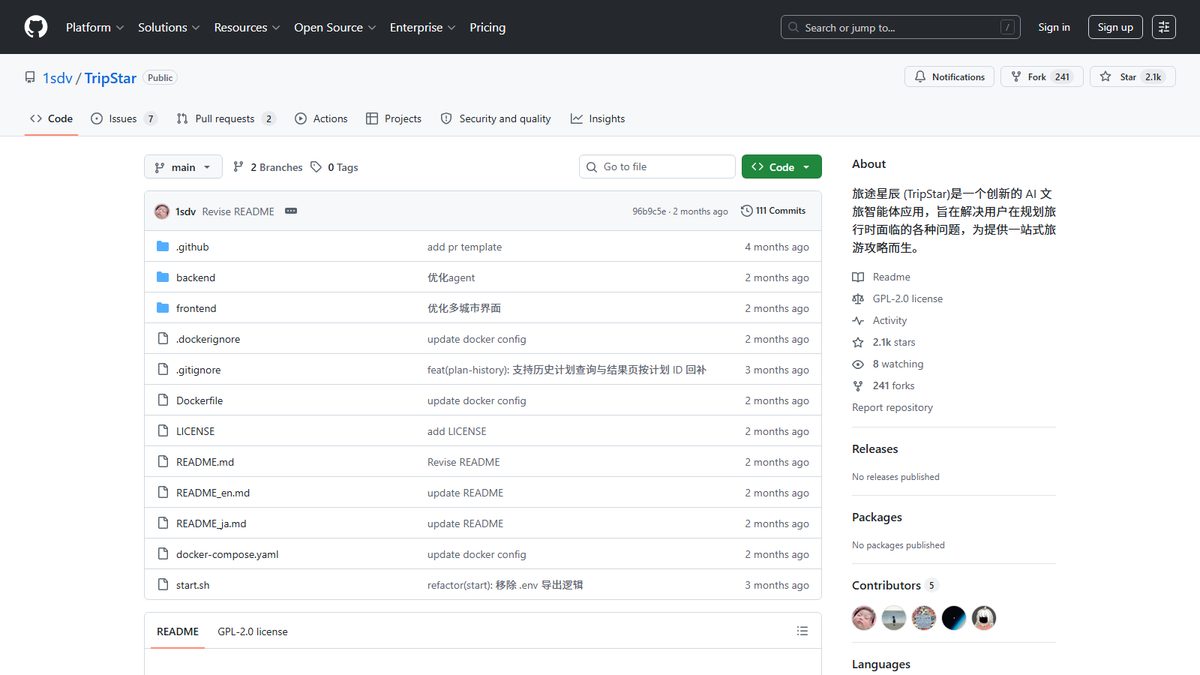Viewport: 1200px width, 675px height.
Task: Open the .gitignore file
Action: [198, 370]
